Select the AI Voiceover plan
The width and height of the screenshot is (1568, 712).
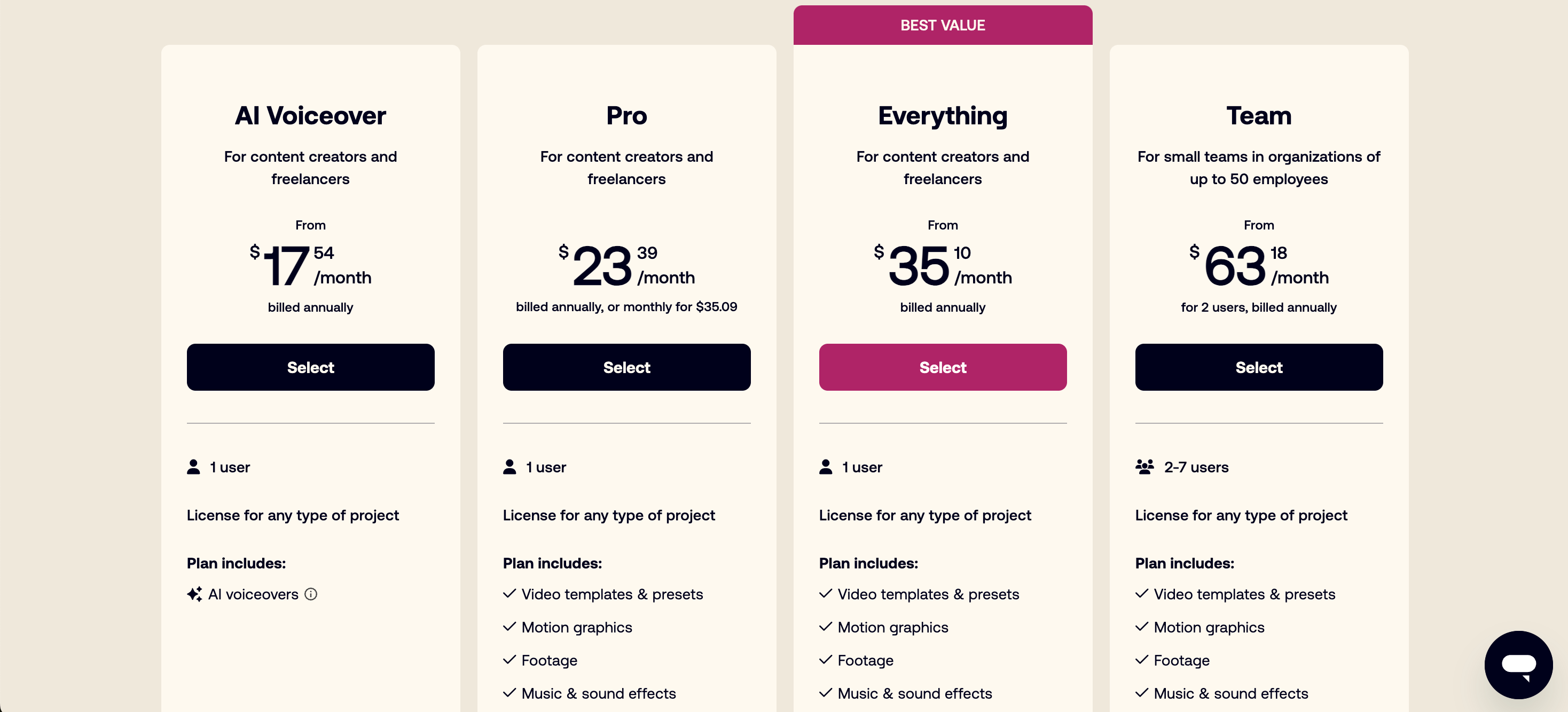point(310,367)
